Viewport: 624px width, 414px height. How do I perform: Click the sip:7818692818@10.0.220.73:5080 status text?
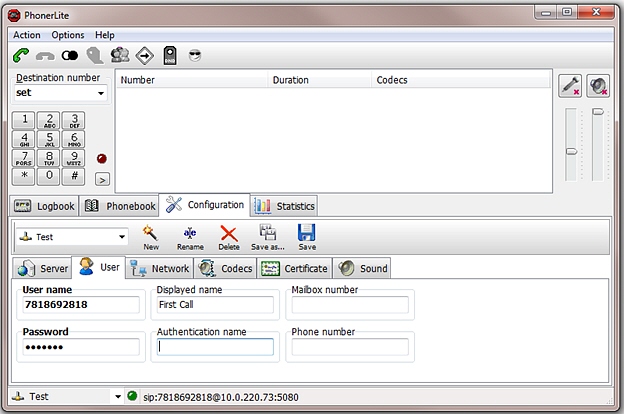click(x=221, y=397)
